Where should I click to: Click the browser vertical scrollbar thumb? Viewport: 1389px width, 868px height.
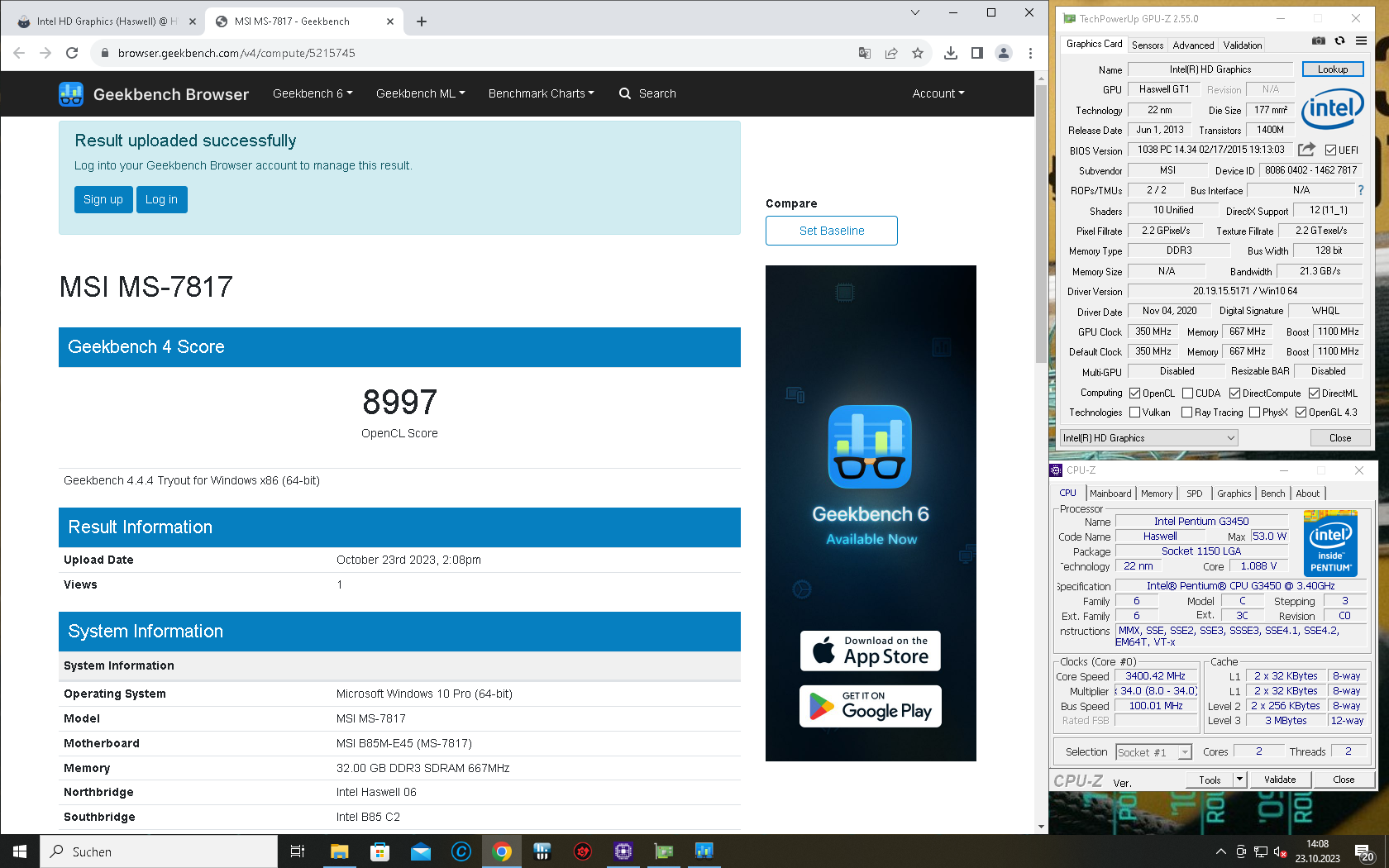pos(1041,223)
